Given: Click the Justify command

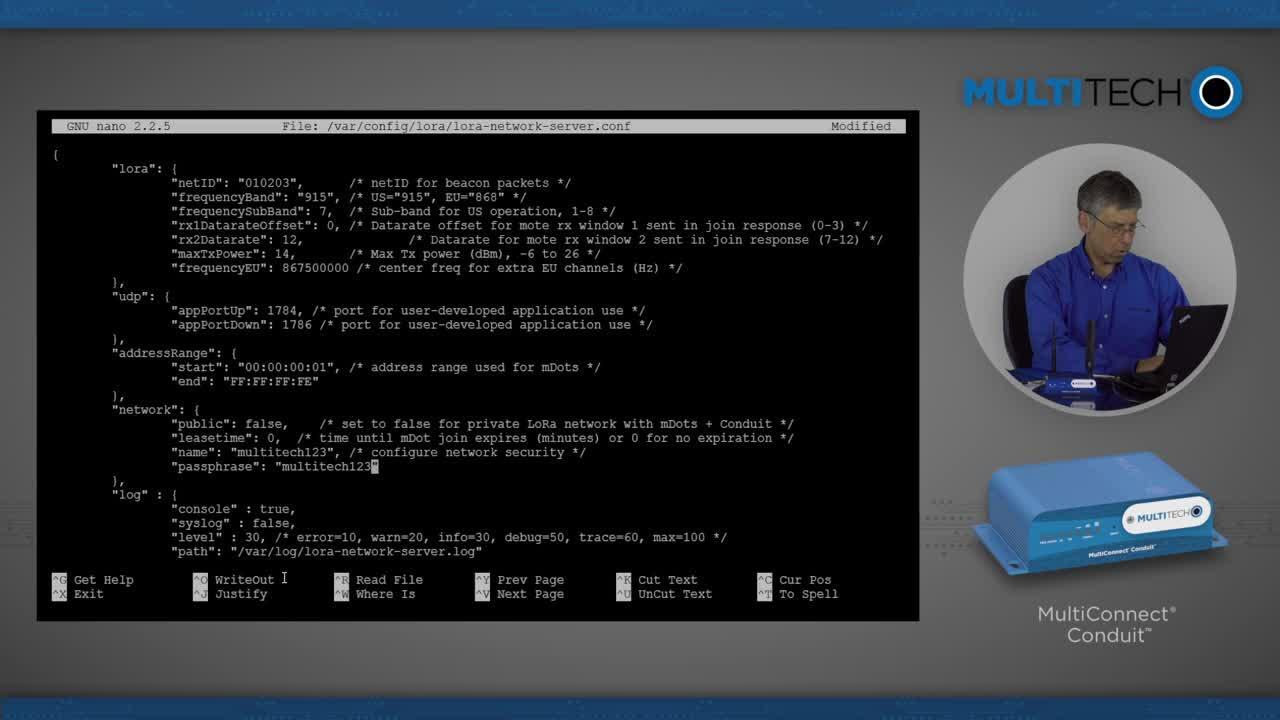Looking at the screenshot, I should (240, 593).
